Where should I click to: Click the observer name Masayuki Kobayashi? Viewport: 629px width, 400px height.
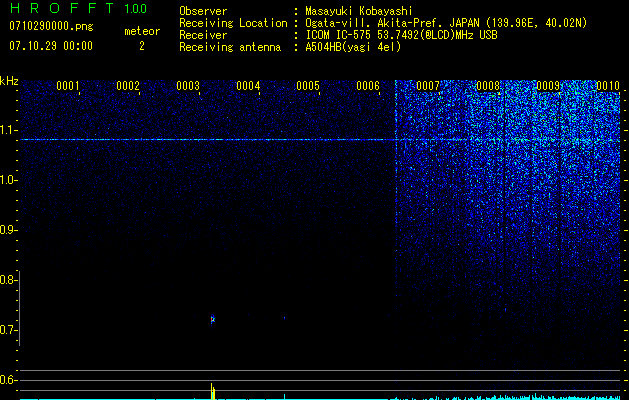coord(359,11)
